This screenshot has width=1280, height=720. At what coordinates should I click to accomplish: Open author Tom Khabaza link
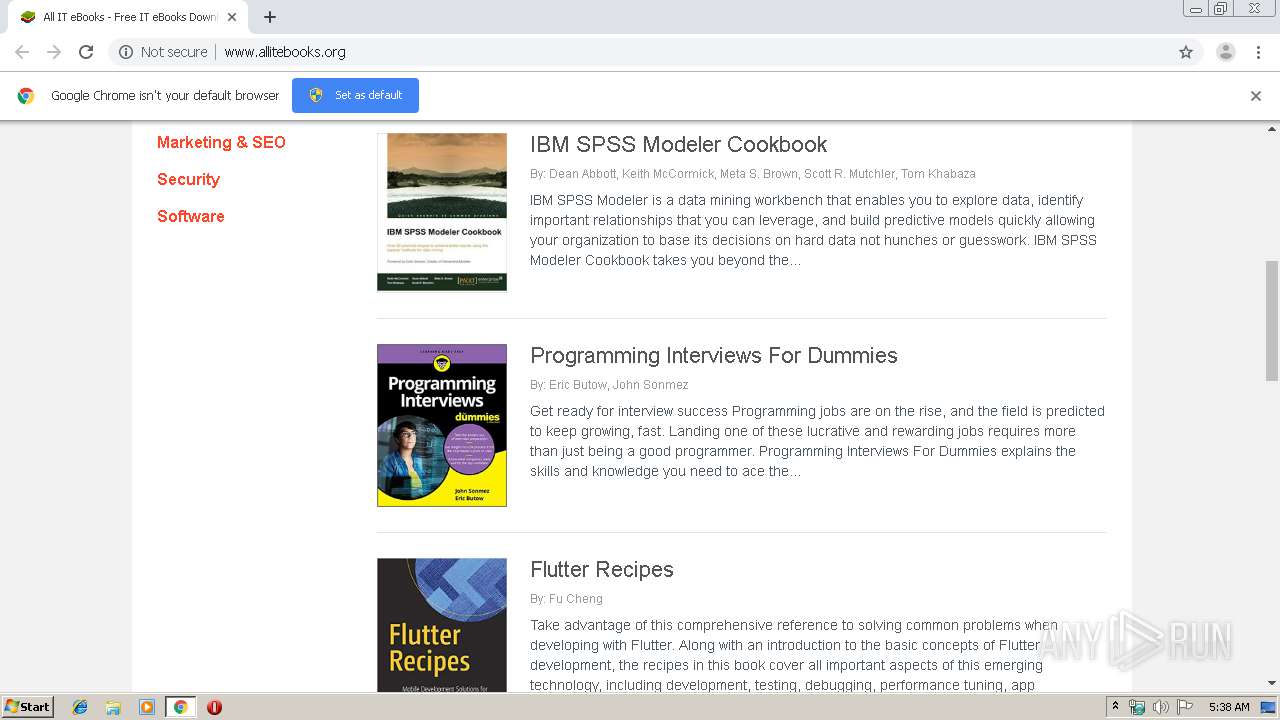(x=938, y=174)
